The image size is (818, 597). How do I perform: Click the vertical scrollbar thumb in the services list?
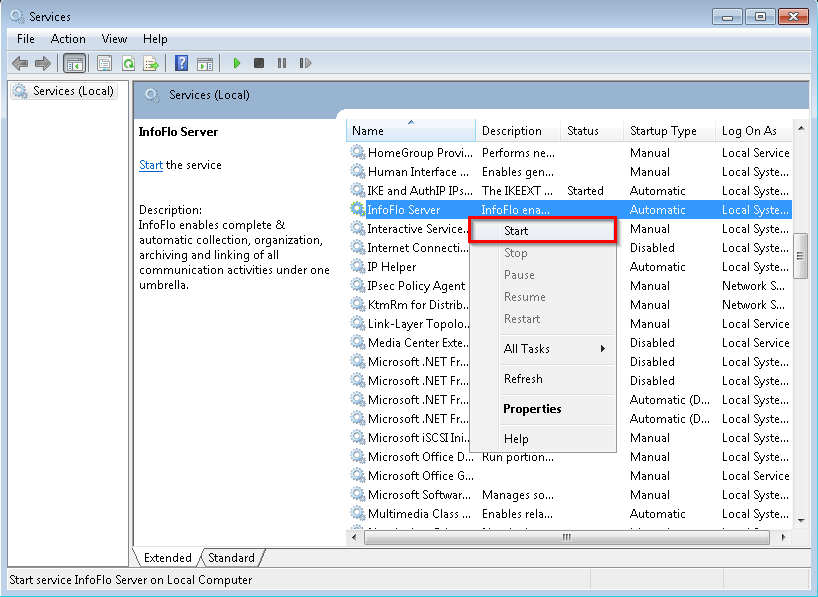click(800, 255)
